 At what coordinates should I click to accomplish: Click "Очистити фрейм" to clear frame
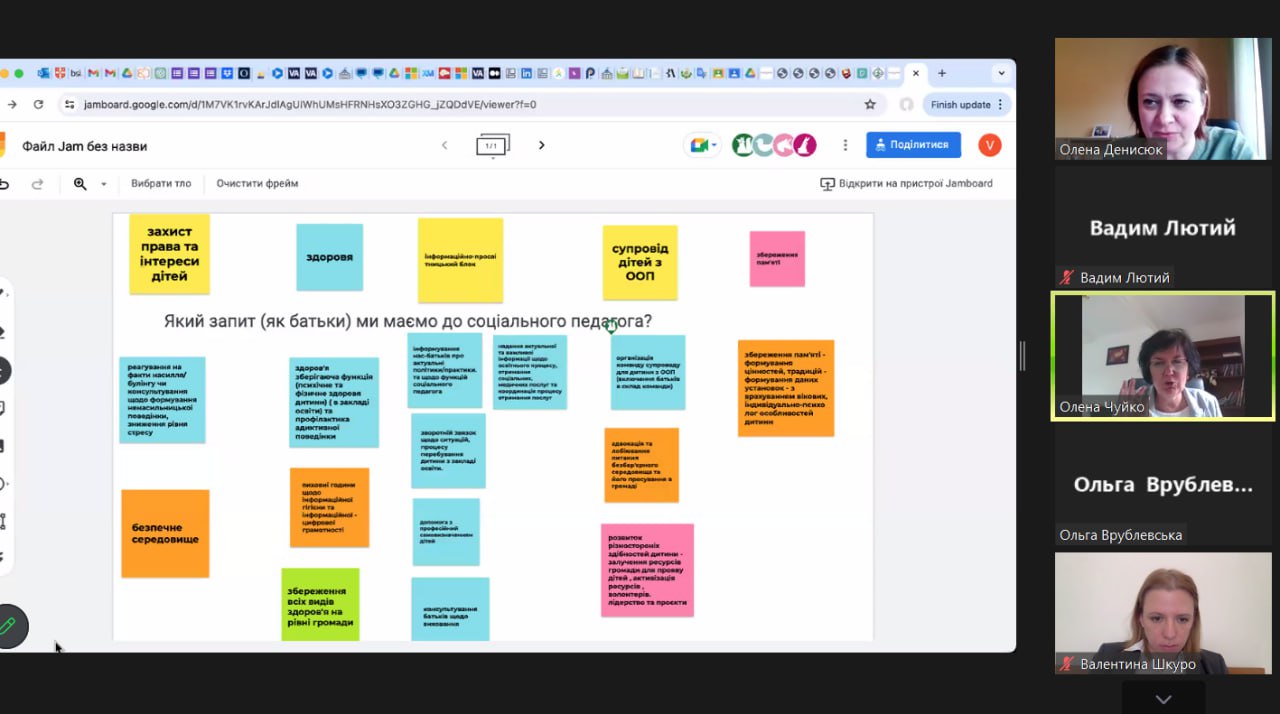(x=257, y=184)
